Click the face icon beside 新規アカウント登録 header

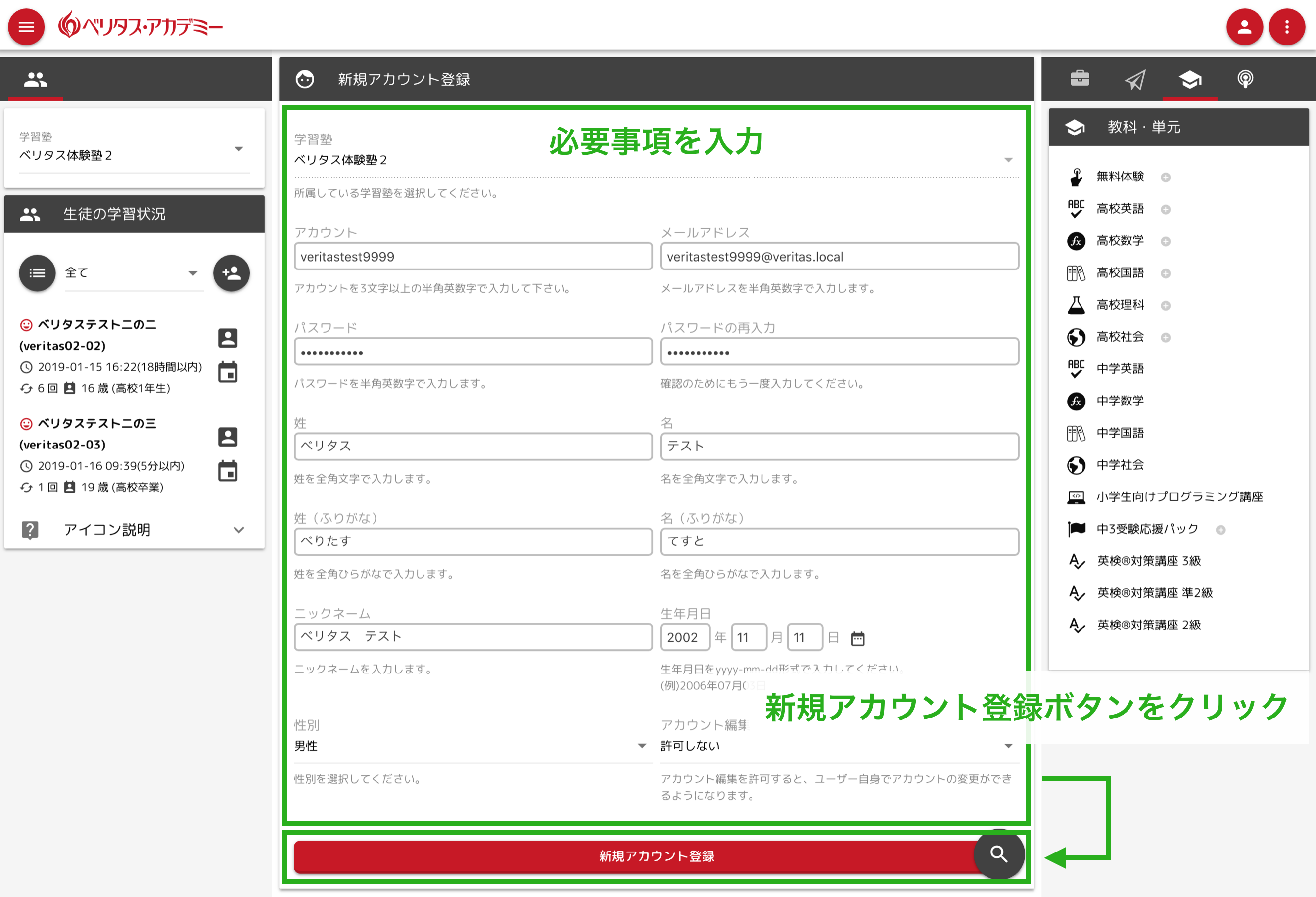click(305, 79)
